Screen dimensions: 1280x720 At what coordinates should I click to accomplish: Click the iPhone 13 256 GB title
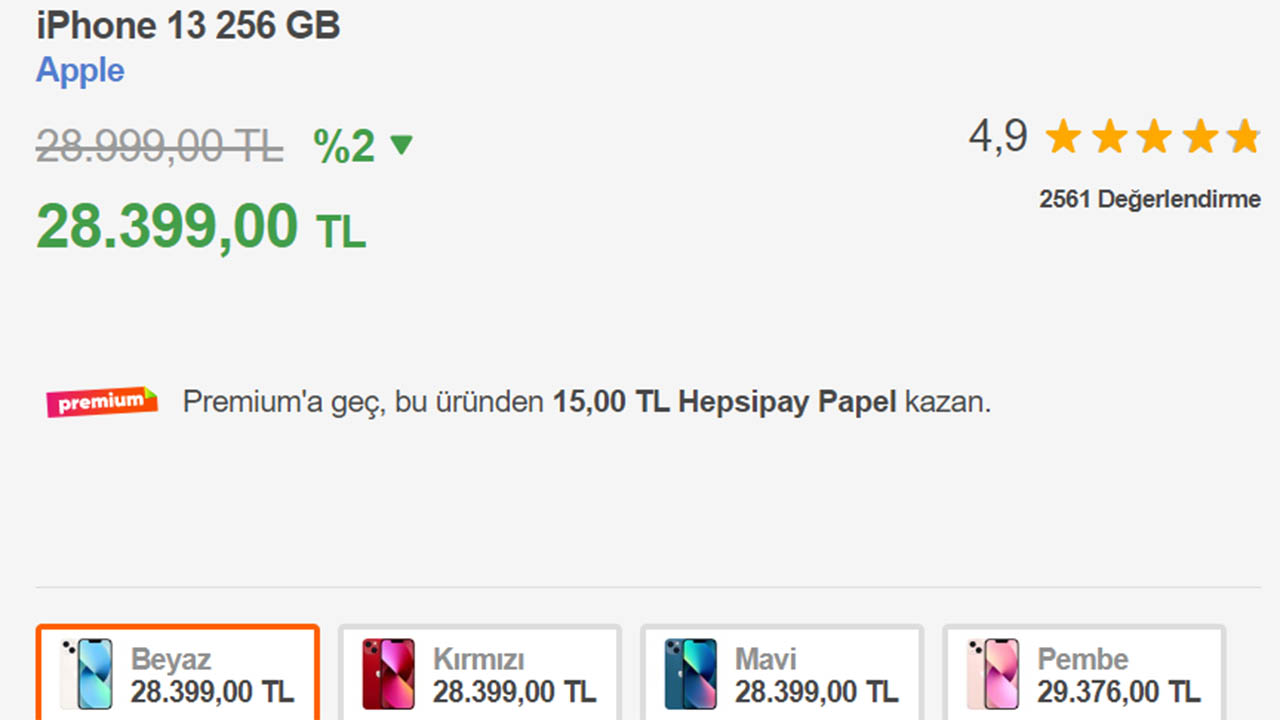[x=188, y=25]
